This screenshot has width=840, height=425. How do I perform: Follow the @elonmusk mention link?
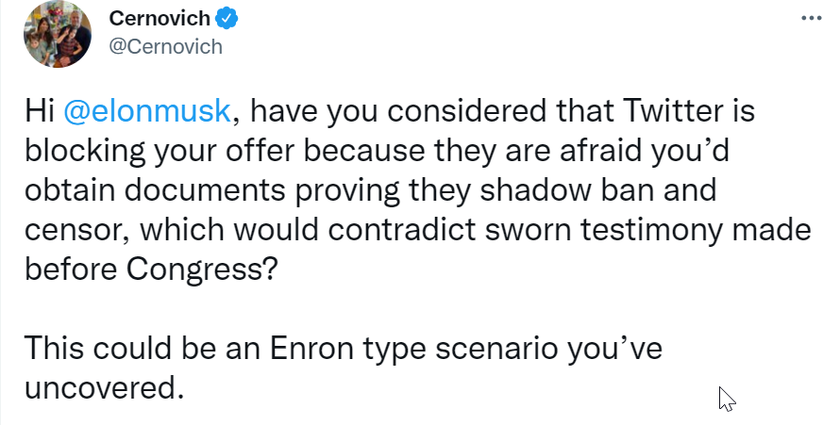coord(147,111)
